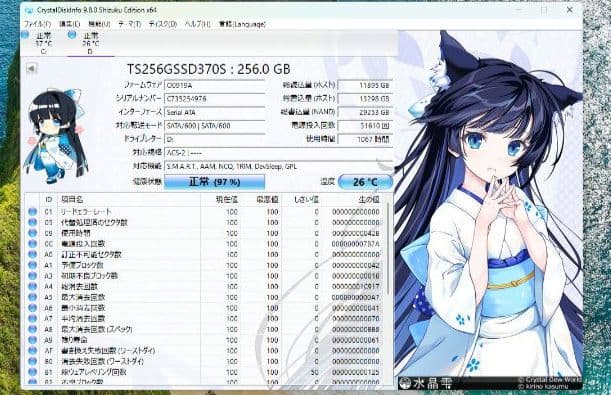Click the status orb of attribute A9
The image size is (611, 395).
point(33,340)
